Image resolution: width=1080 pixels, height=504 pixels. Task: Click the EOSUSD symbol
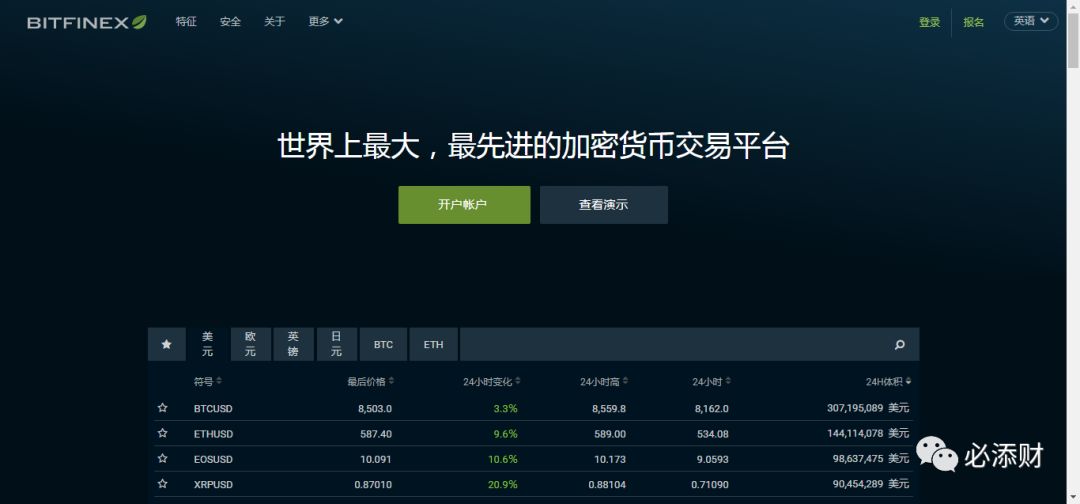213,459
